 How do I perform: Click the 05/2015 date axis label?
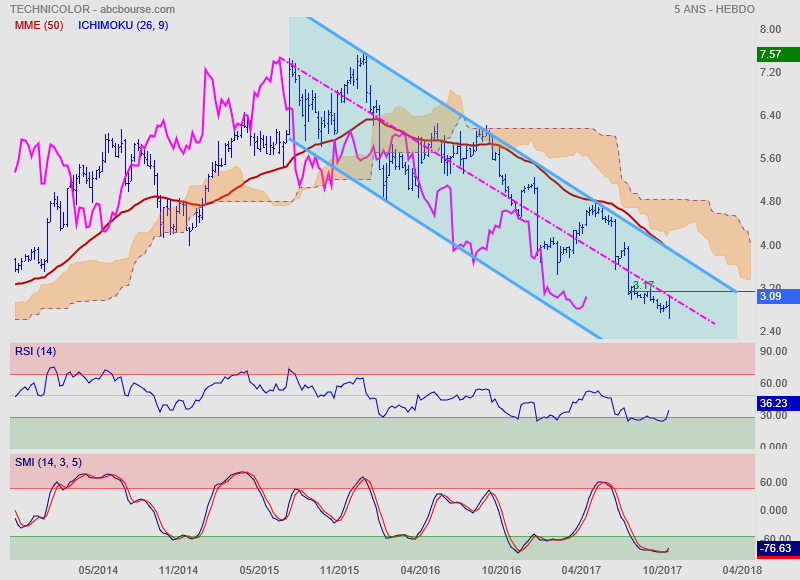point(259,570)
